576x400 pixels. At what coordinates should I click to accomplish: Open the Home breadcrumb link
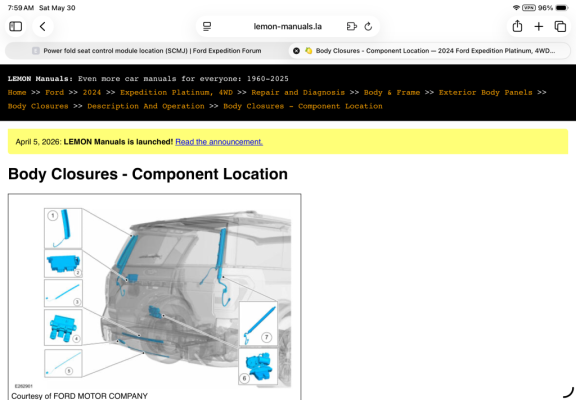click(x=17, y=93)
